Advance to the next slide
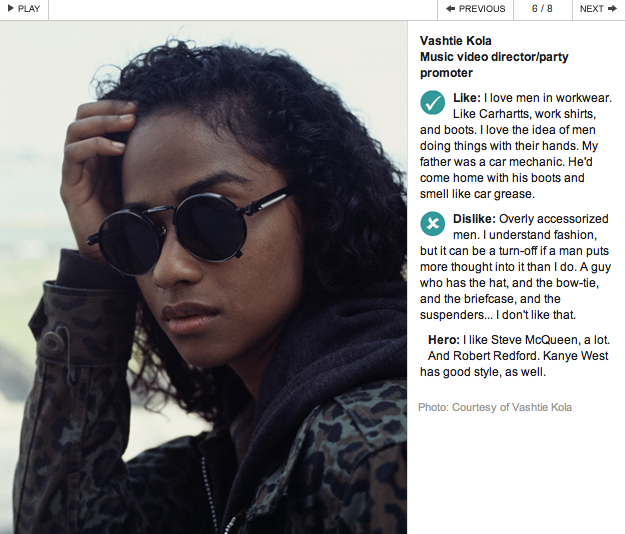The width and height of the screenshot is (625, 534). coord(598,9)
